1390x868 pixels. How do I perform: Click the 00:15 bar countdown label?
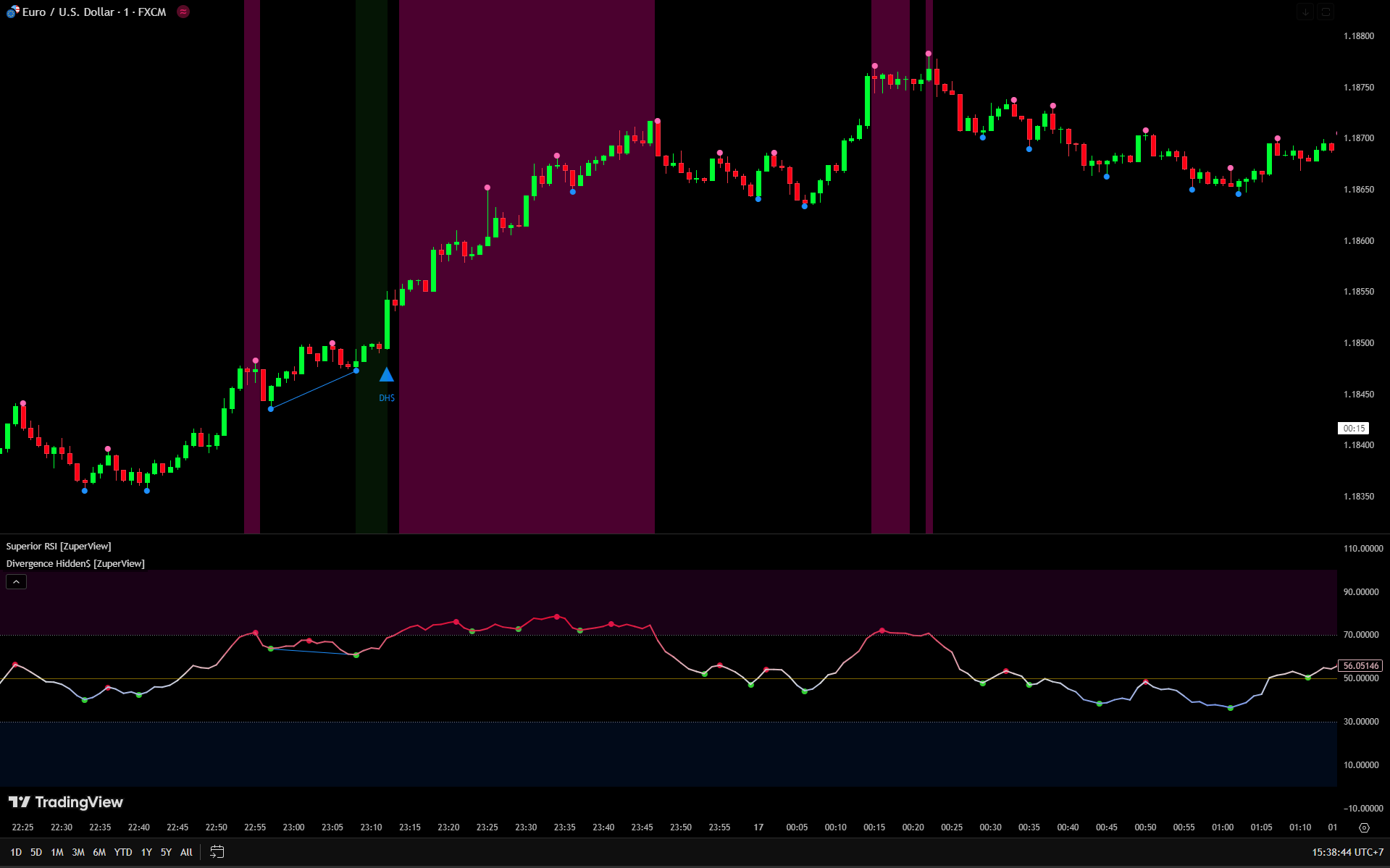coord(1353,429)
